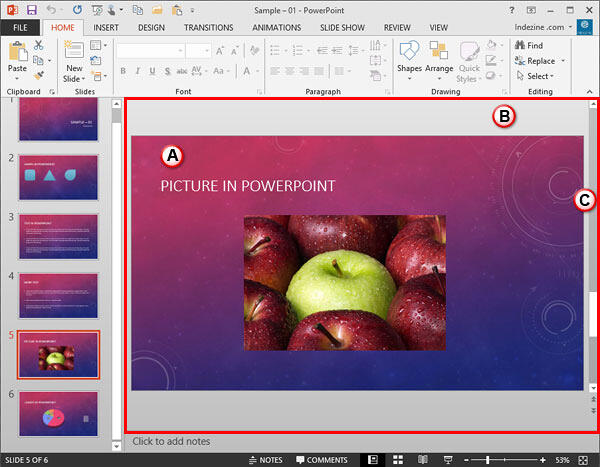Open Clipboard dialog launcher

pyautogui.click(x=52, y=92)
